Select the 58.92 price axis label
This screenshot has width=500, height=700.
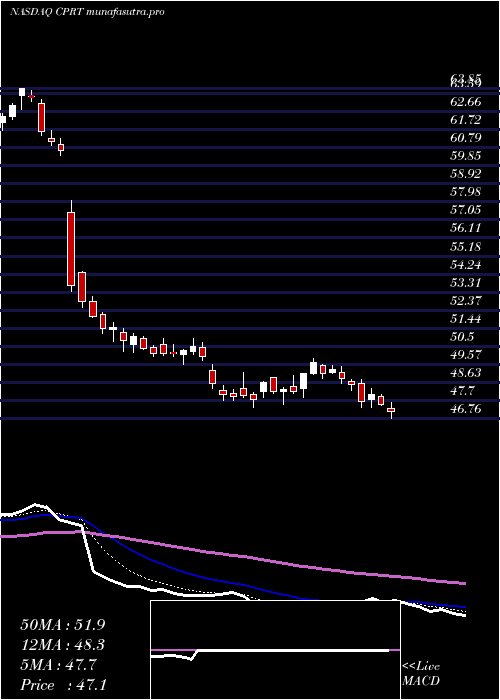pos(466,174)
